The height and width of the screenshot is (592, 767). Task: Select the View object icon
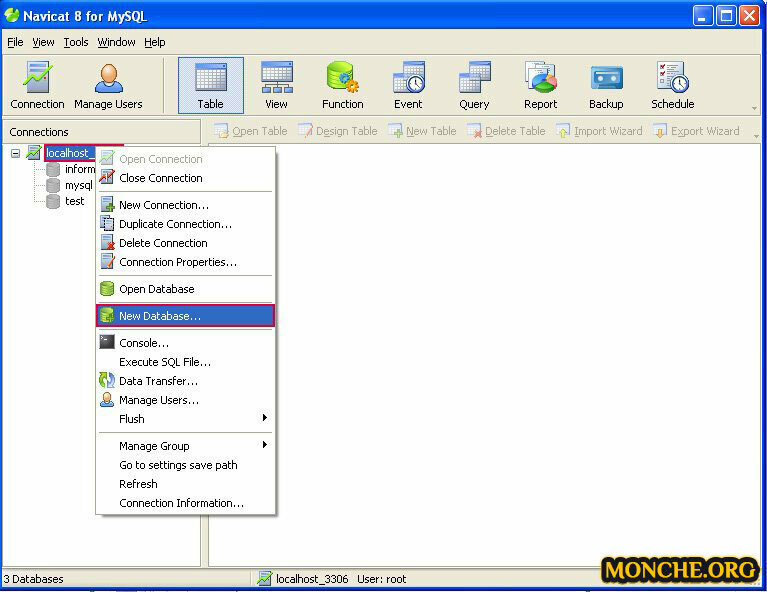coord(276,85)
